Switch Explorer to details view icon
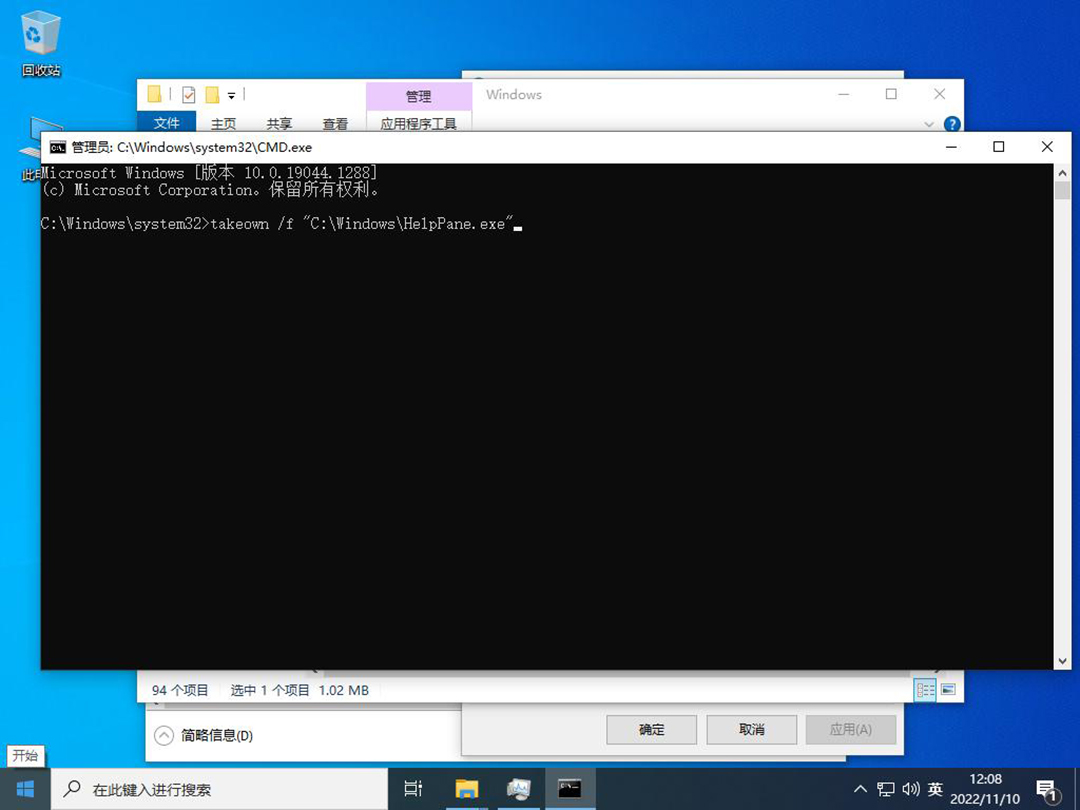1080x810 pixels. click(x=925, y=690)
